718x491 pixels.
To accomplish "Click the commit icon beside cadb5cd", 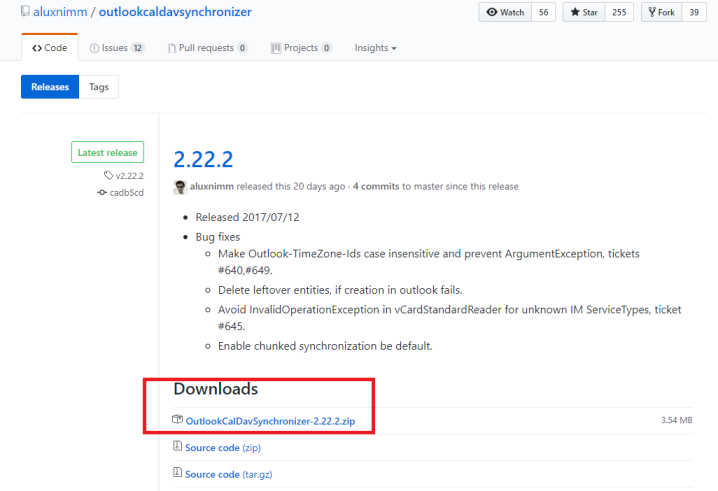I will click(x=102, y=192).
